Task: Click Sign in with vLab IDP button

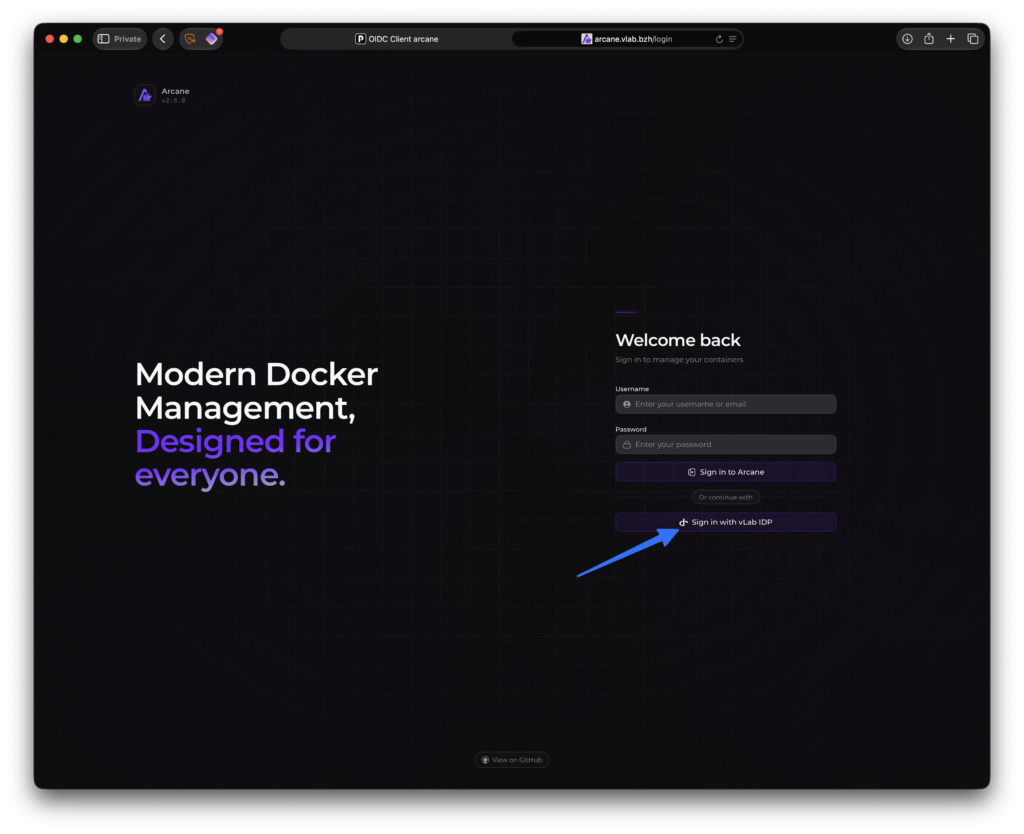Action: click(x=726, y=522)
